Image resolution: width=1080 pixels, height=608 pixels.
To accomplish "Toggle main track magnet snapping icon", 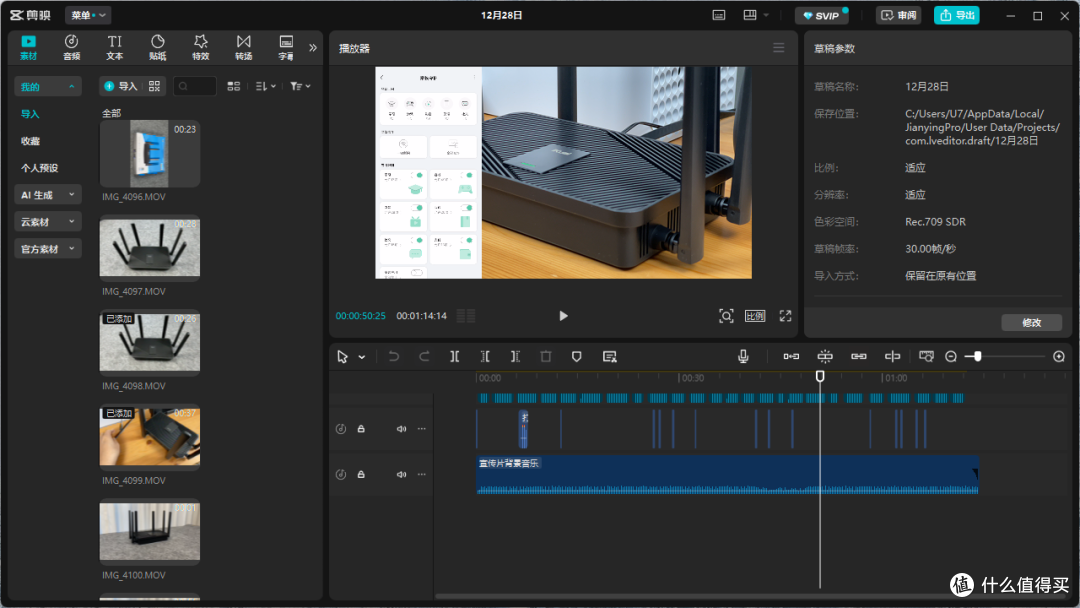I will (x=791, y=357).
